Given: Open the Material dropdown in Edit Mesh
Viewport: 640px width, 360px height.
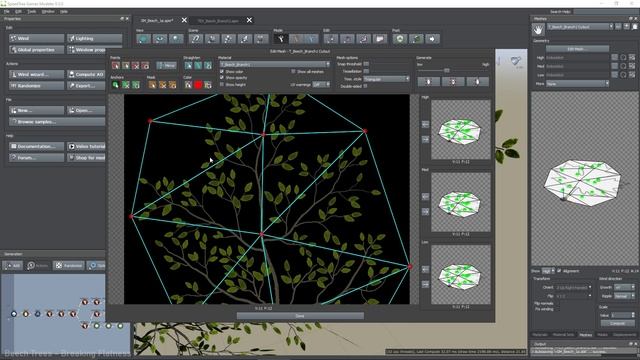Looking at the screenshot, I should [275, 64].
